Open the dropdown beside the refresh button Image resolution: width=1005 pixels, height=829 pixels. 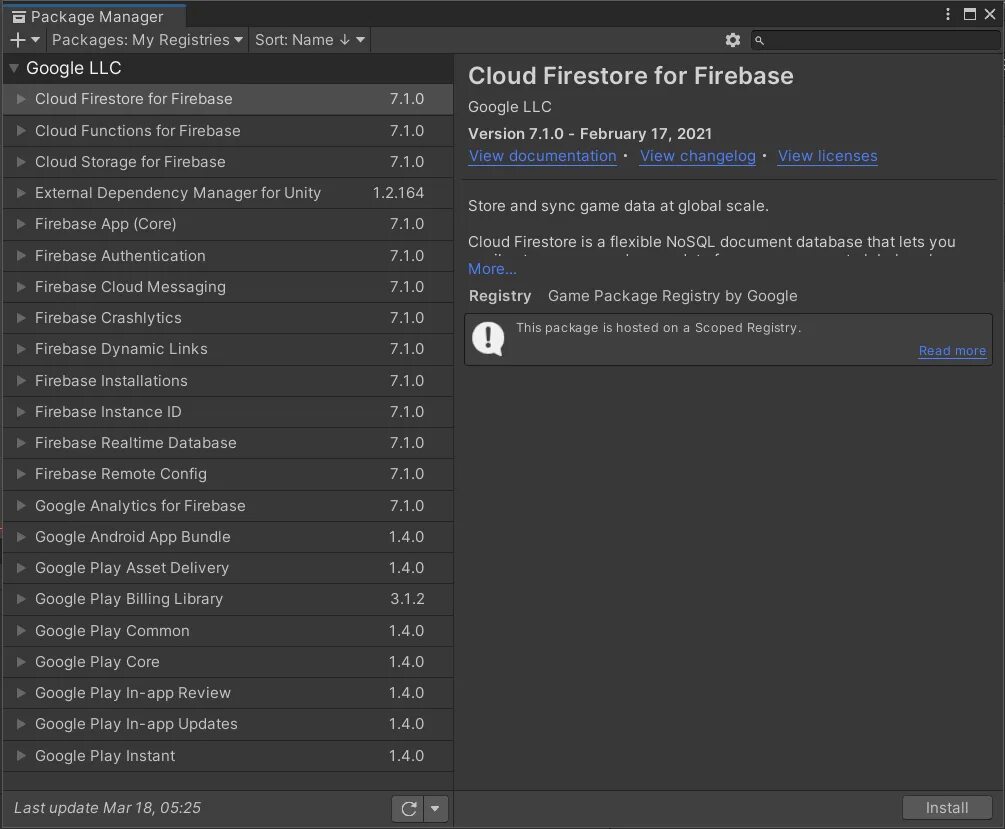coord(435,808)
